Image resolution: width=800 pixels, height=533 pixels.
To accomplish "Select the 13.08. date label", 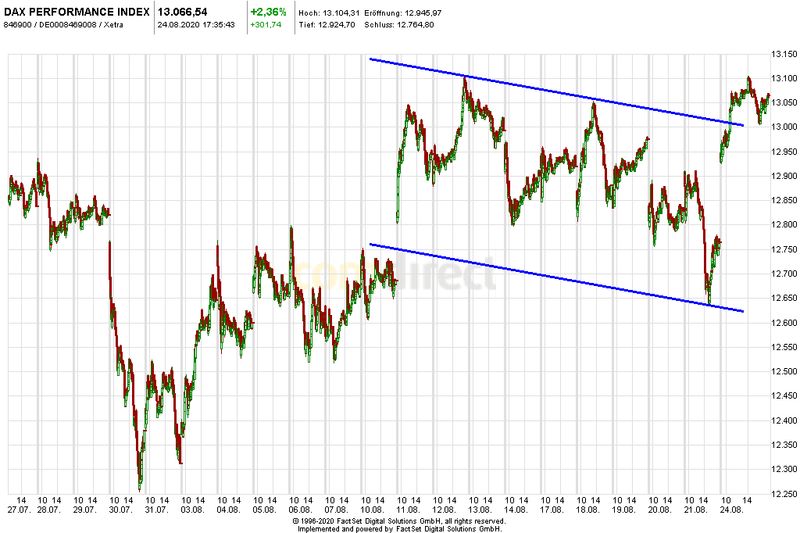I will click(x=480, y=510).
